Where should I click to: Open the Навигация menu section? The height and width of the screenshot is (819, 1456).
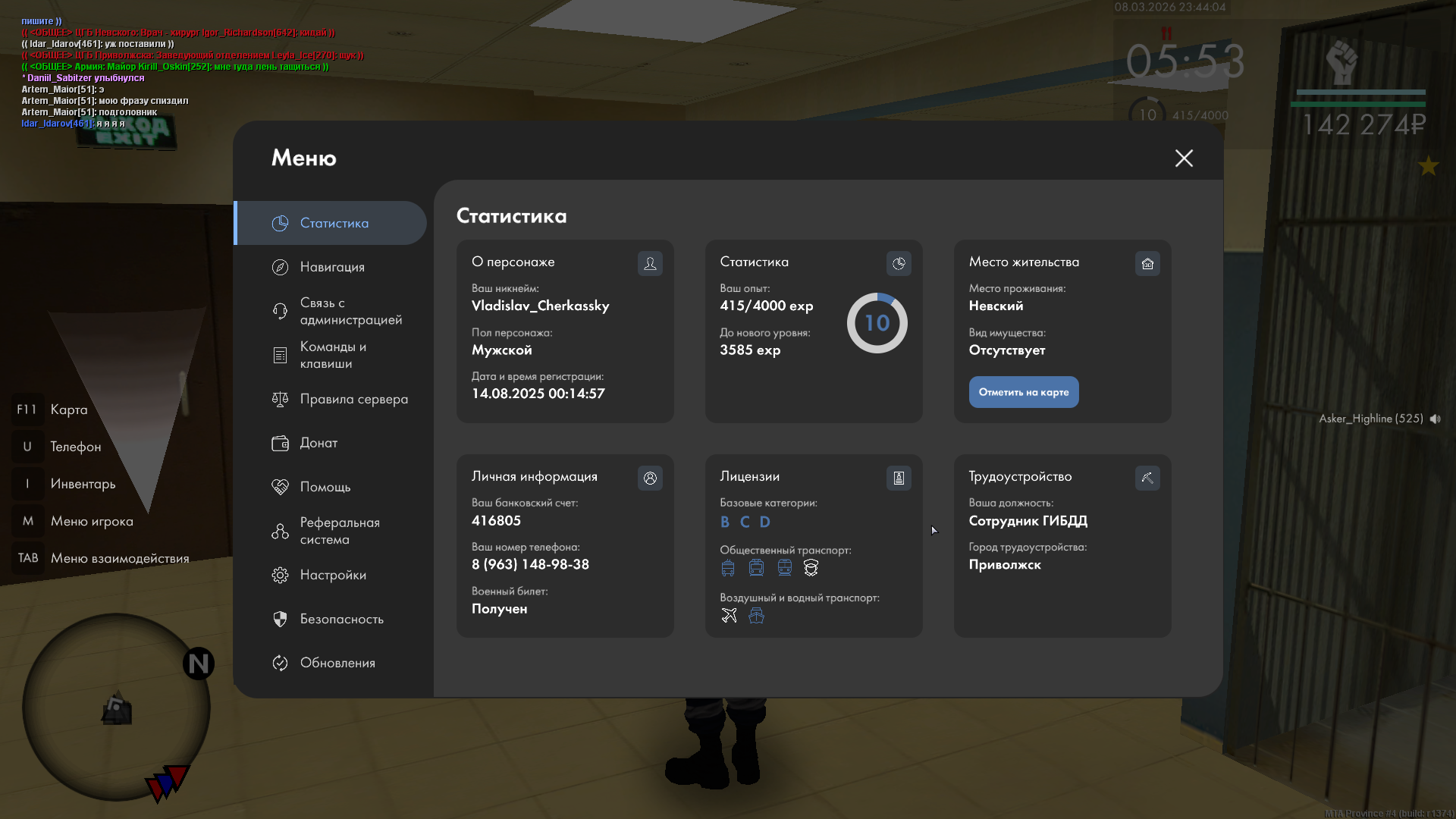tap(332, 267)
